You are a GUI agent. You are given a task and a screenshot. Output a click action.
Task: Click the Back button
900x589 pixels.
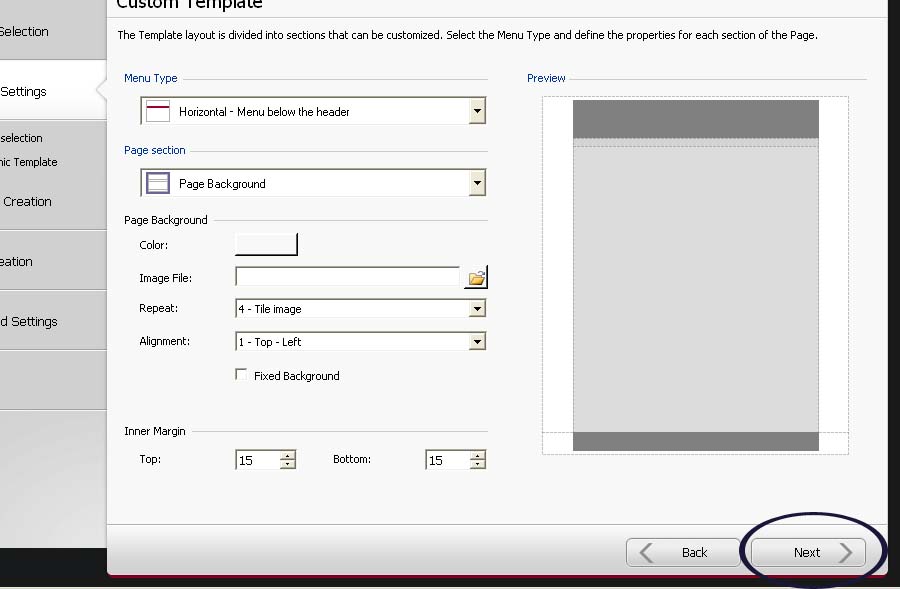pyautogui.click(x=683, y=552)
